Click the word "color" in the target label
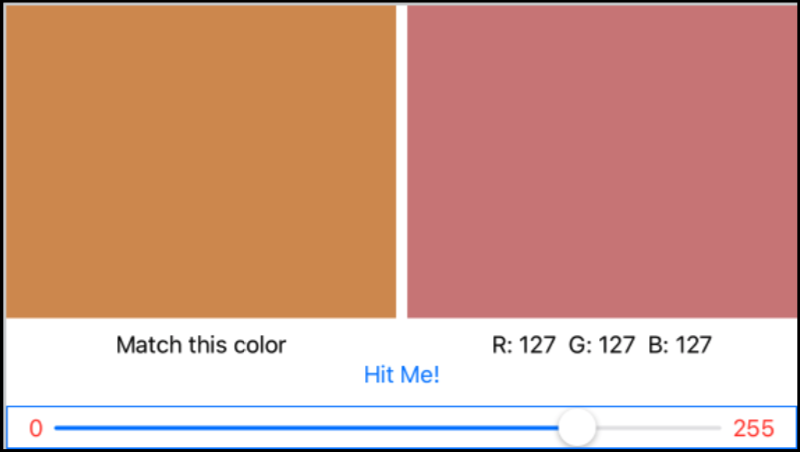Viewport: 800px width, 452px height. 261,345
